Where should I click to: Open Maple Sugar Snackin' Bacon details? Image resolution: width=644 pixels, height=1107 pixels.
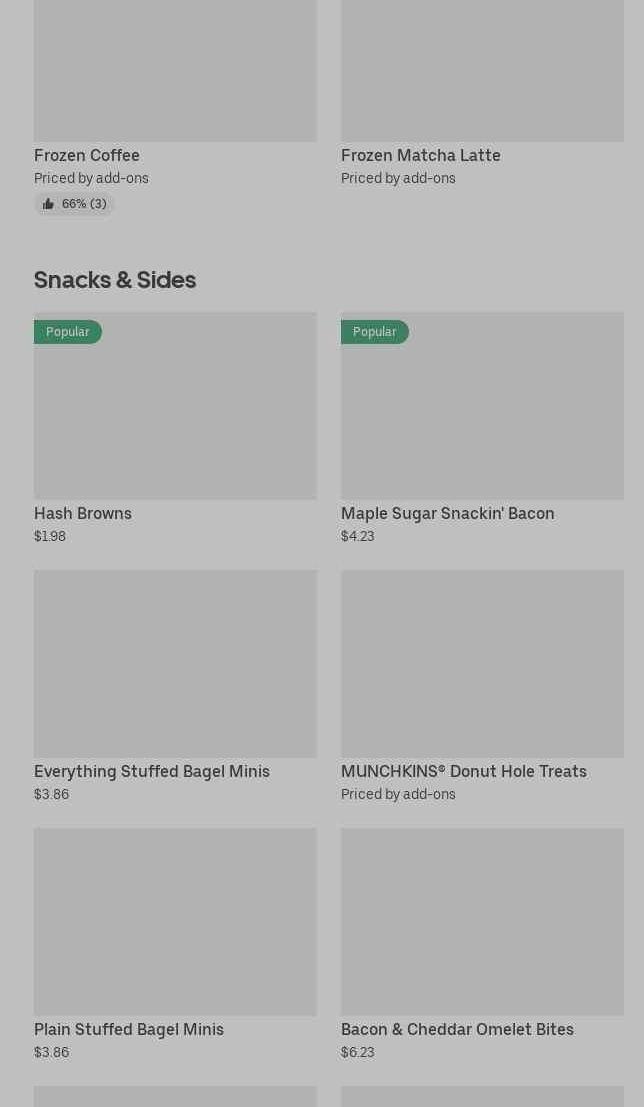pyautogui.click(x=447, y=513)
